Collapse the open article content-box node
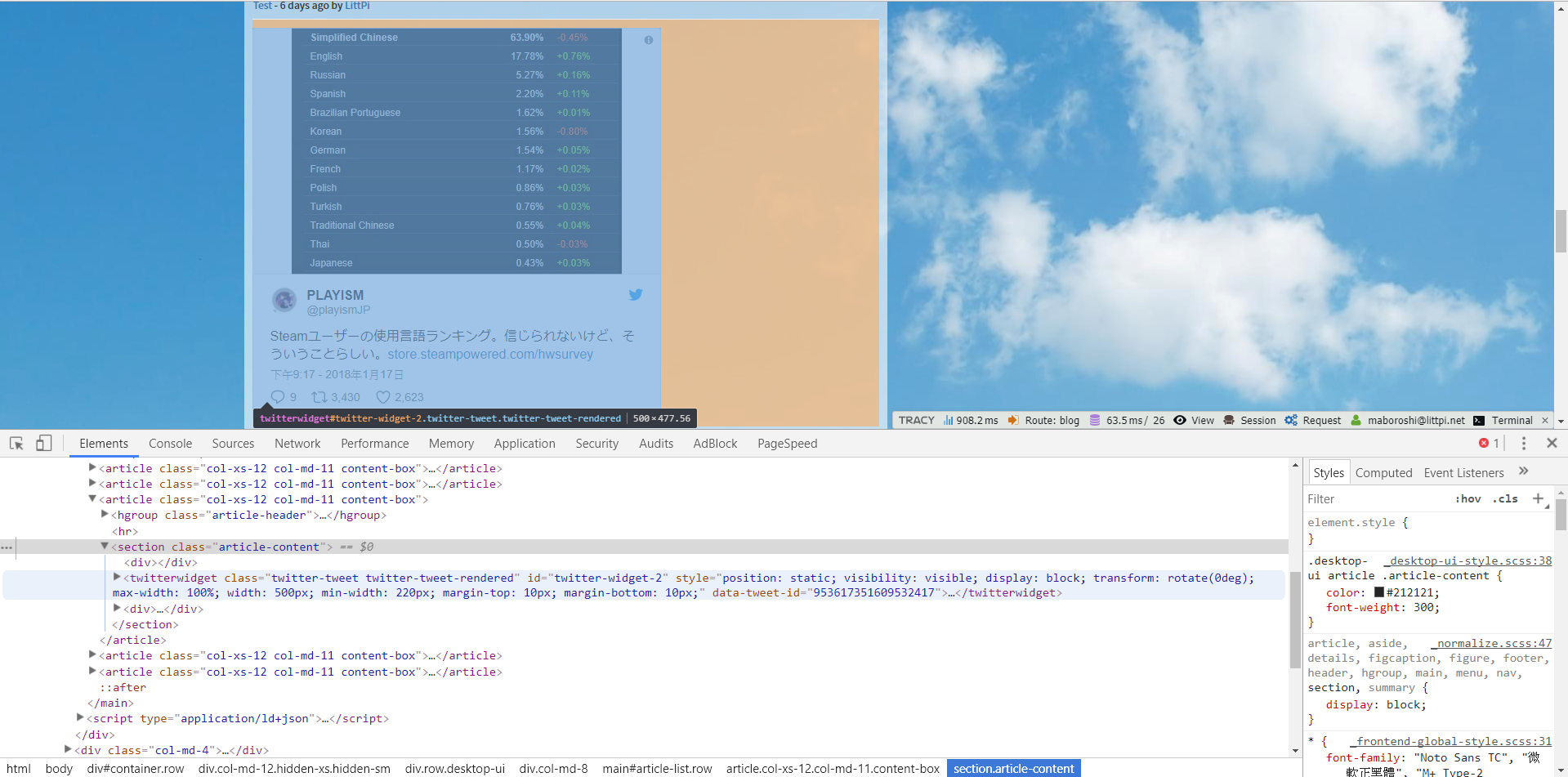Image resolution: width=1568 pixels, height=777 pixels. point(92,499)
